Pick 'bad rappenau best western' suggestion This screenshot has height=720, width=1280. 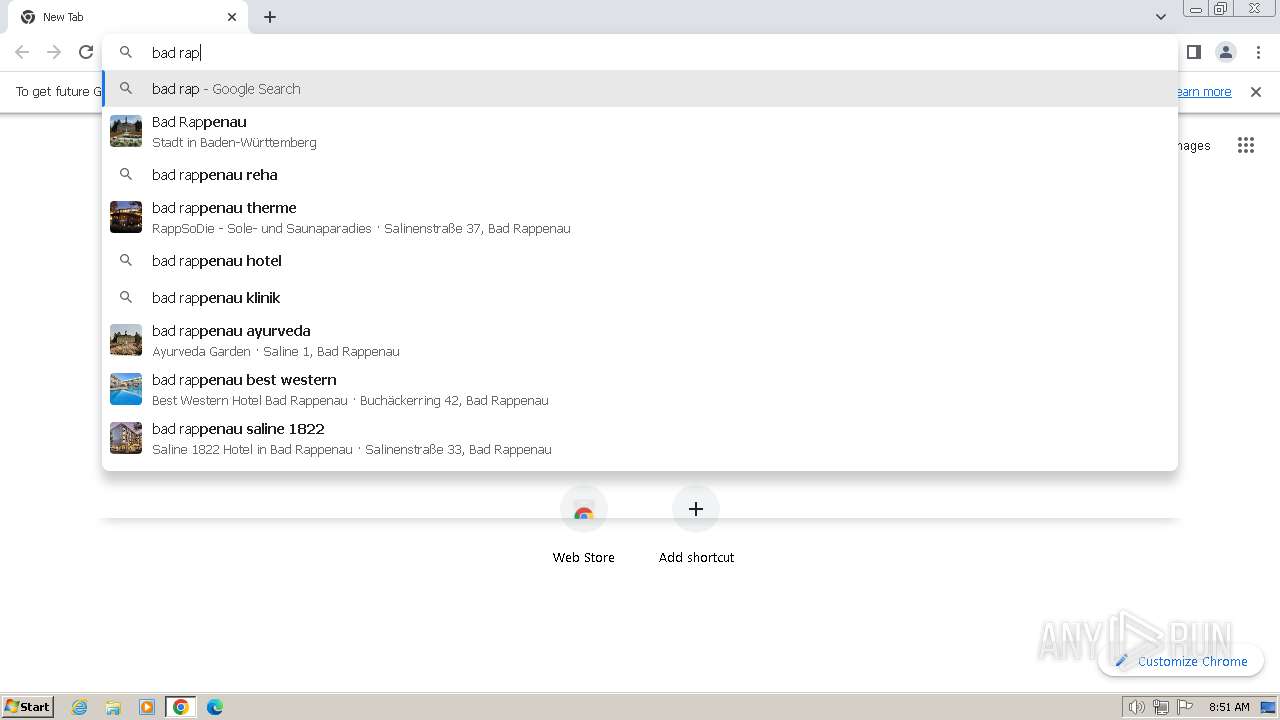pyautogui.click(x=640, y=389)
